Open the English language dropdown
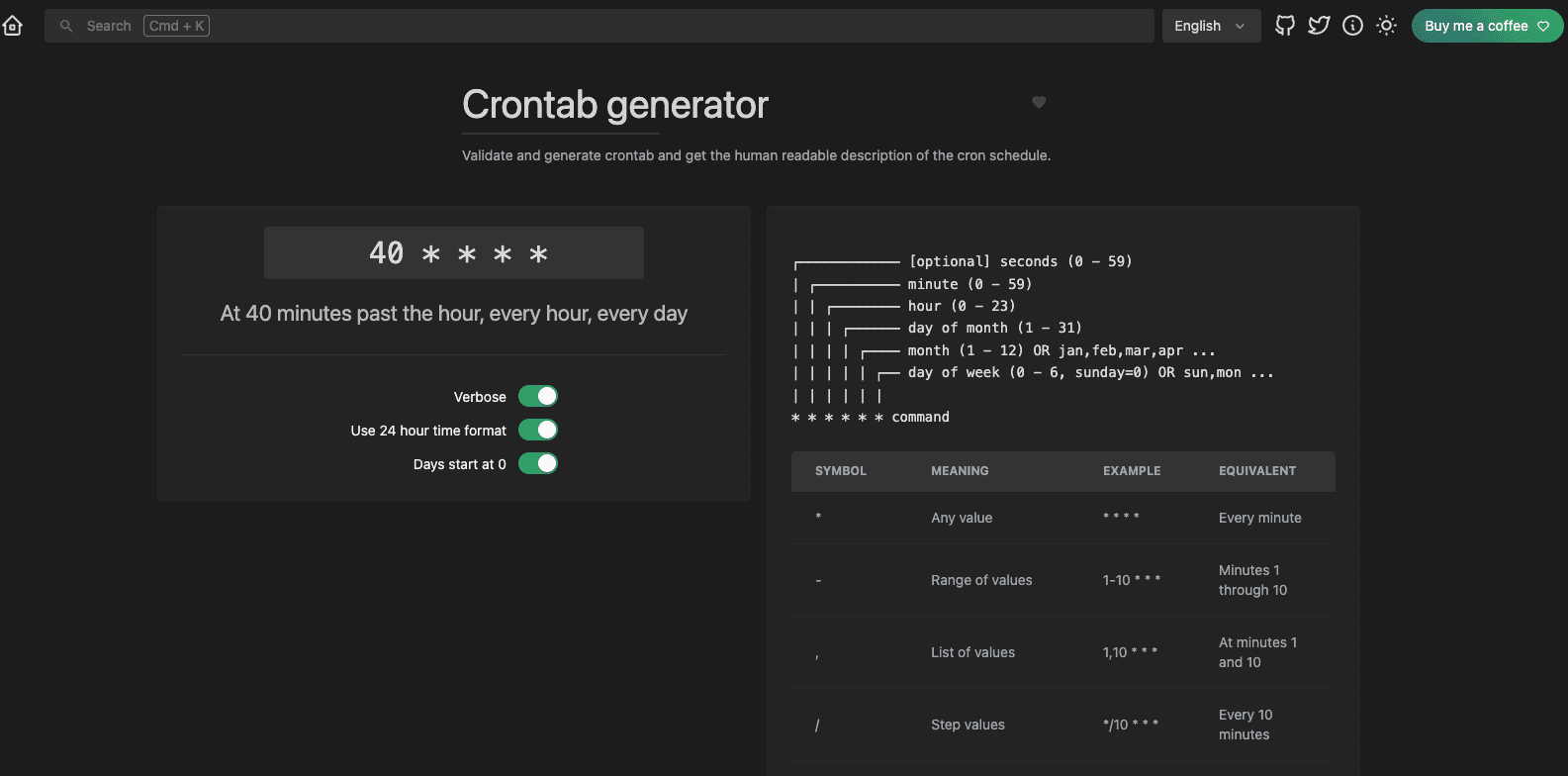Viewport: 1568px width, 776px height. point(1211,26)
